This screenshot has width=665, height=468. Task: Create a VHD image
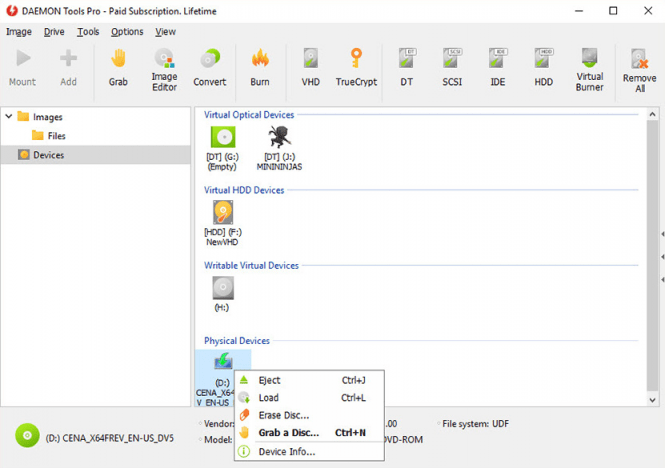310,68
